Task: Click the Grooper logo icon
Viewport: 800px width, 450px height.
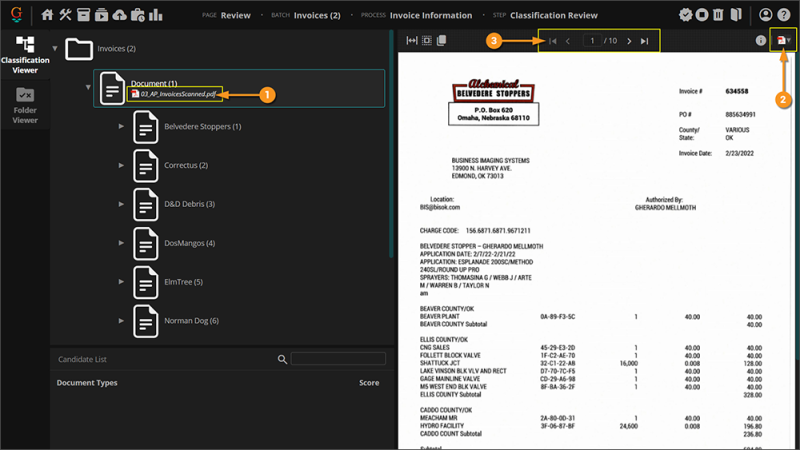Action: click(x=16, y=14)
